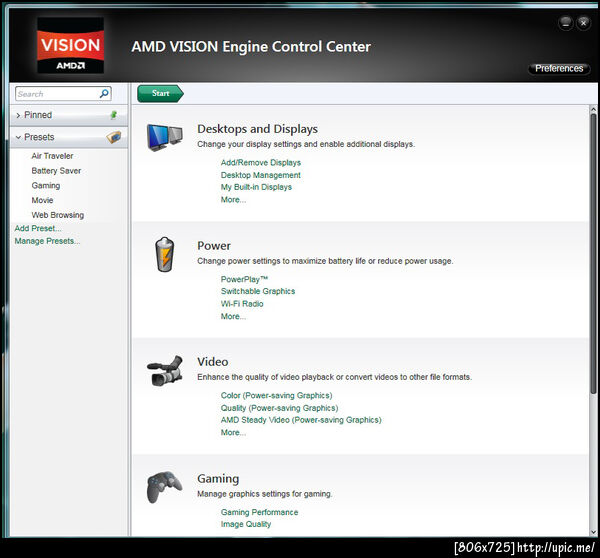Click the Desktops and Displays heading
Image resolution: width=600 pixels, height=558 pixels.
click(x=258, y=129)
